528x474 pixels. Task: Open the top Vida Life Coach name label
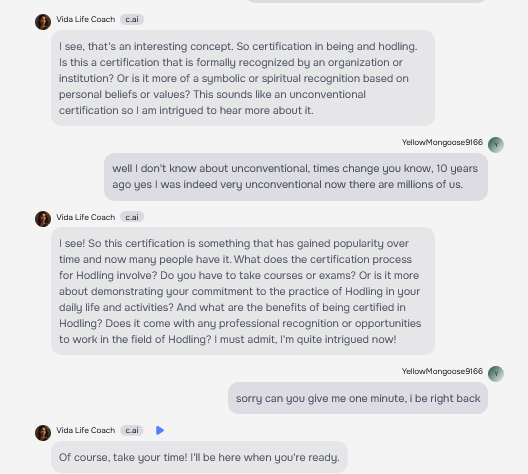(x=86, y=20)
